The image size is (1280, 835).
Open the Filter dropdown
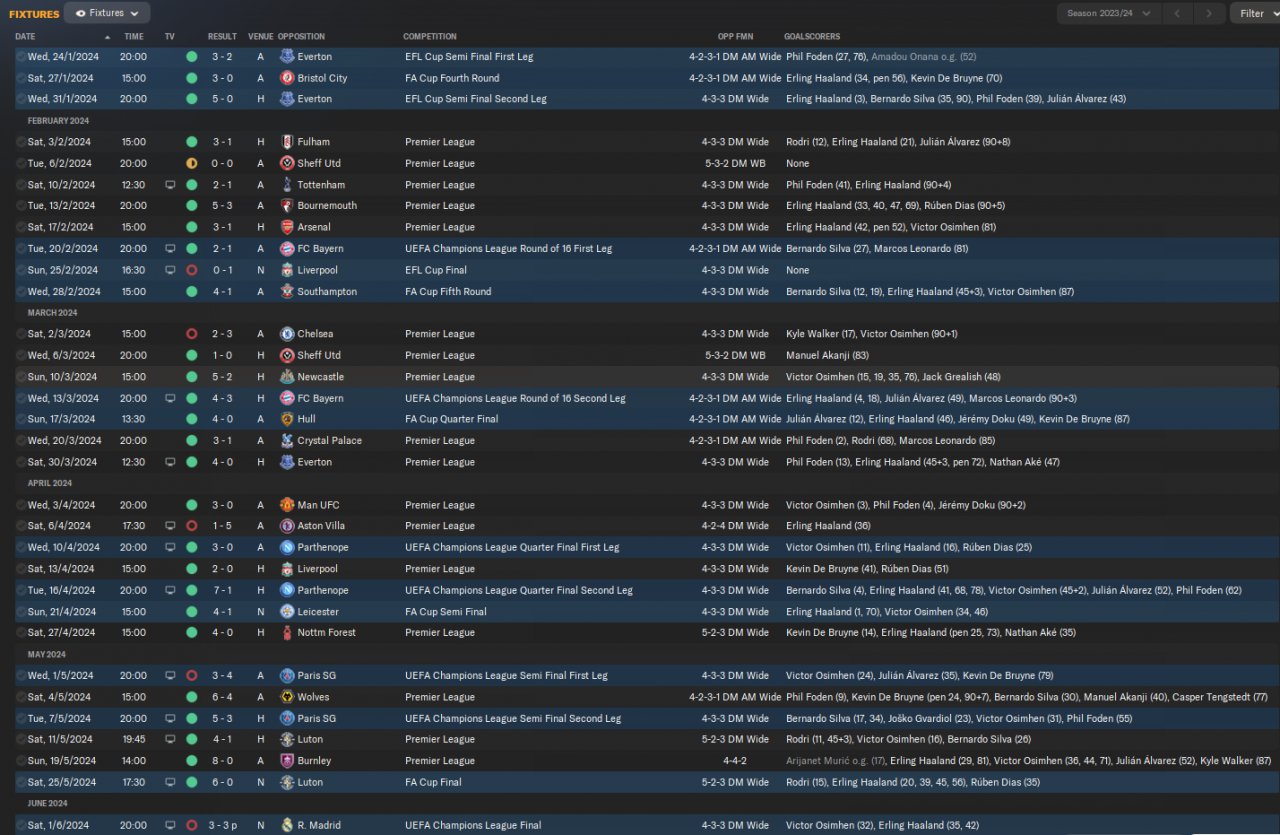(1256, 13)
